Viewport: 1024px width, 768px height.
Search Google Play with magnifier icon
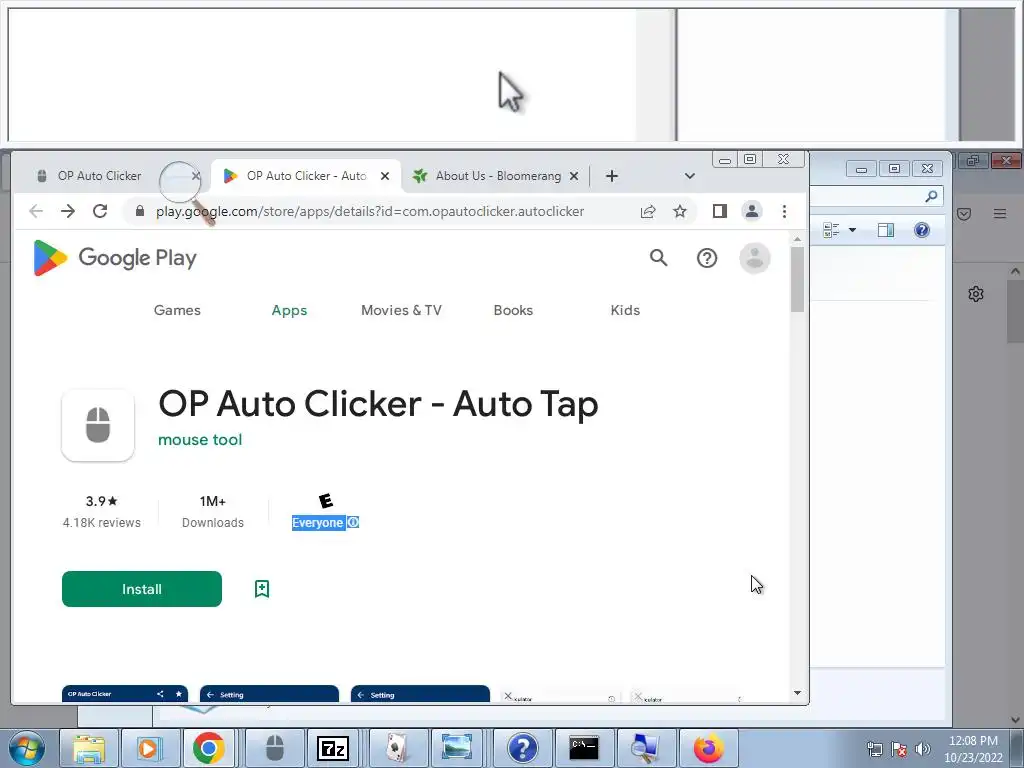659,258
